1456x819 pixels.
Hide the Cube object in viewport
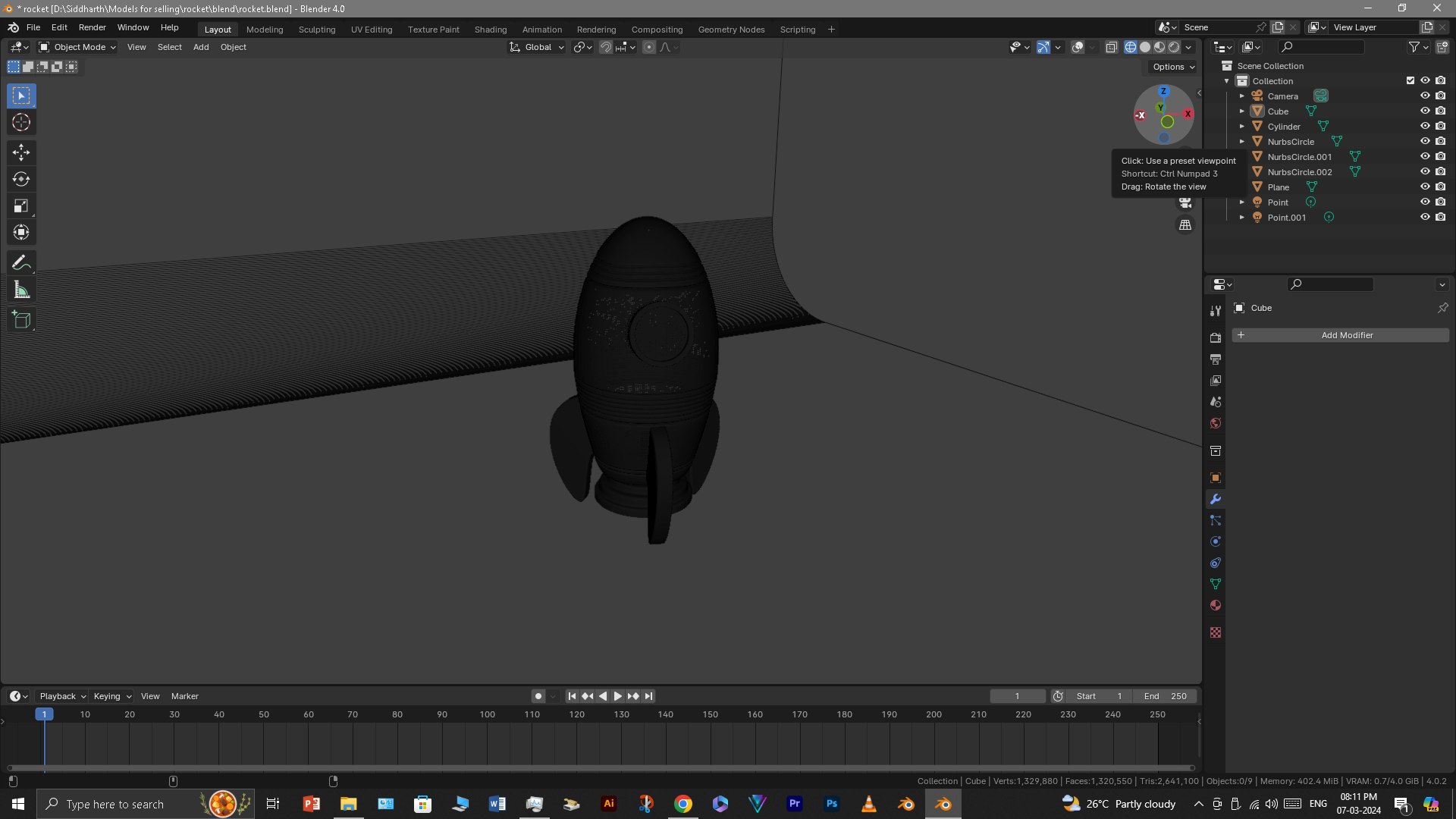pos(1425,111)
